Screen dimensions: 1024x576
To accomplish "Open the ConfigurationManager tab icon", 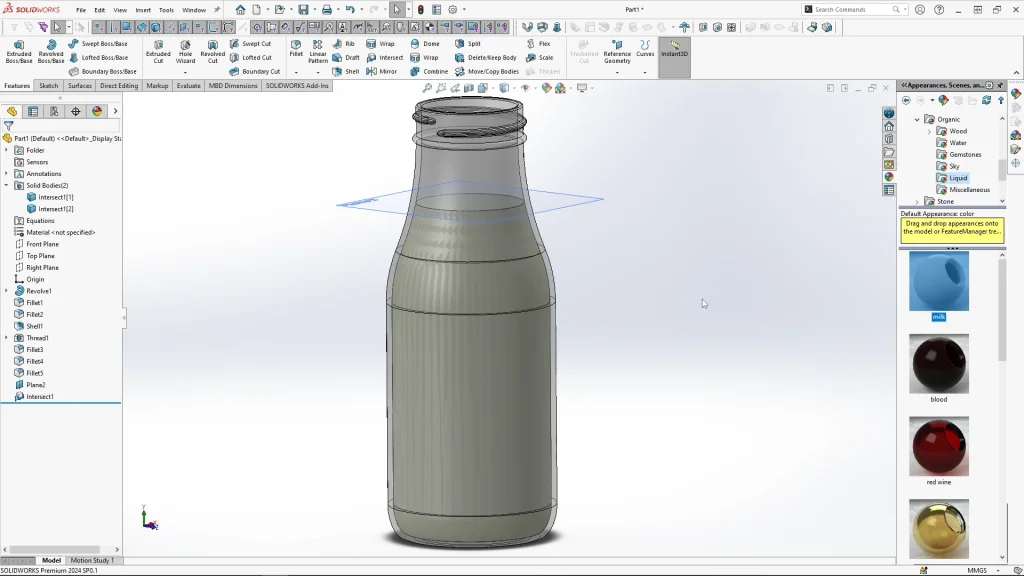I will (54, 112).
